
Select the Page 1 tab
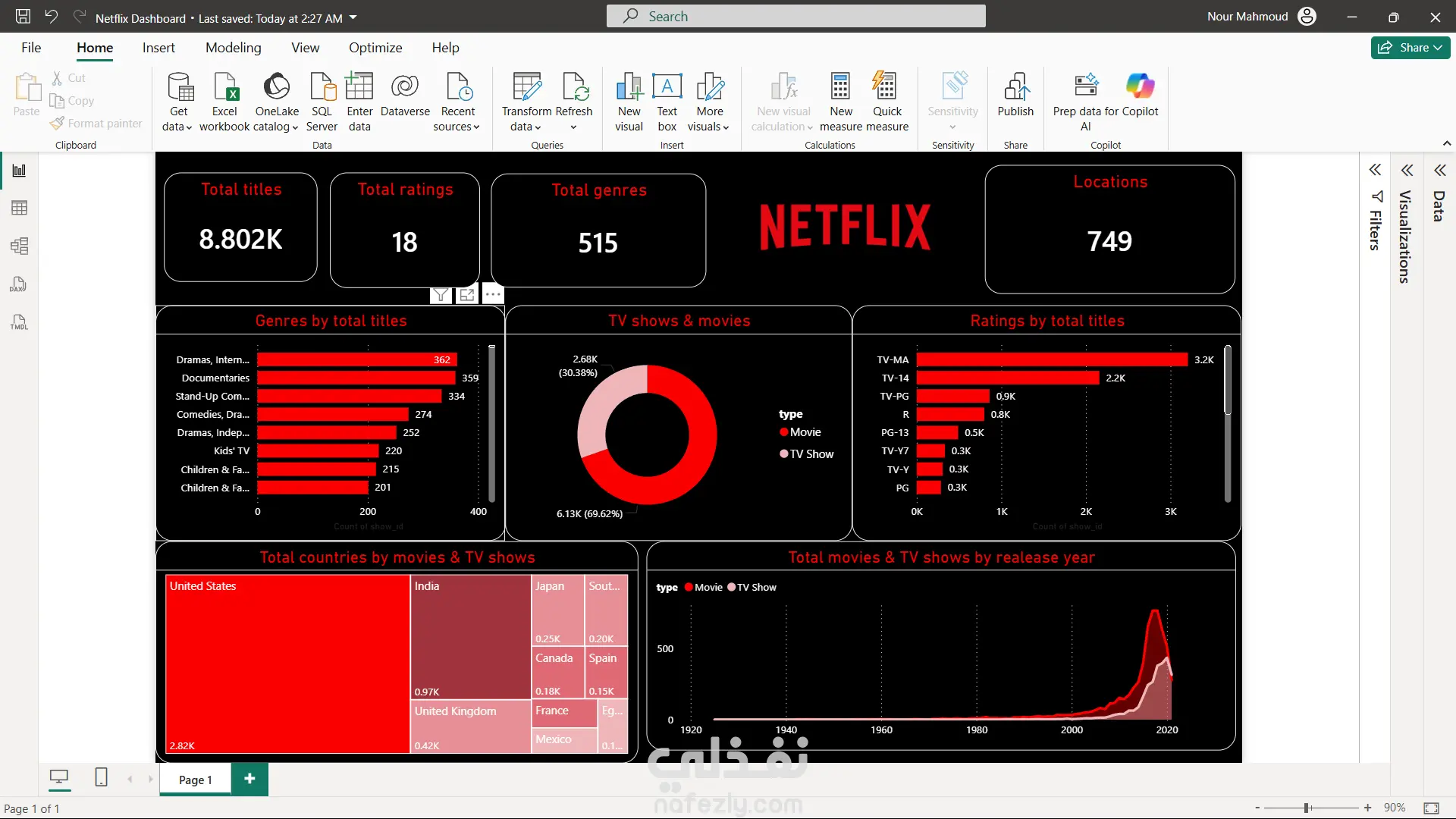195,780
